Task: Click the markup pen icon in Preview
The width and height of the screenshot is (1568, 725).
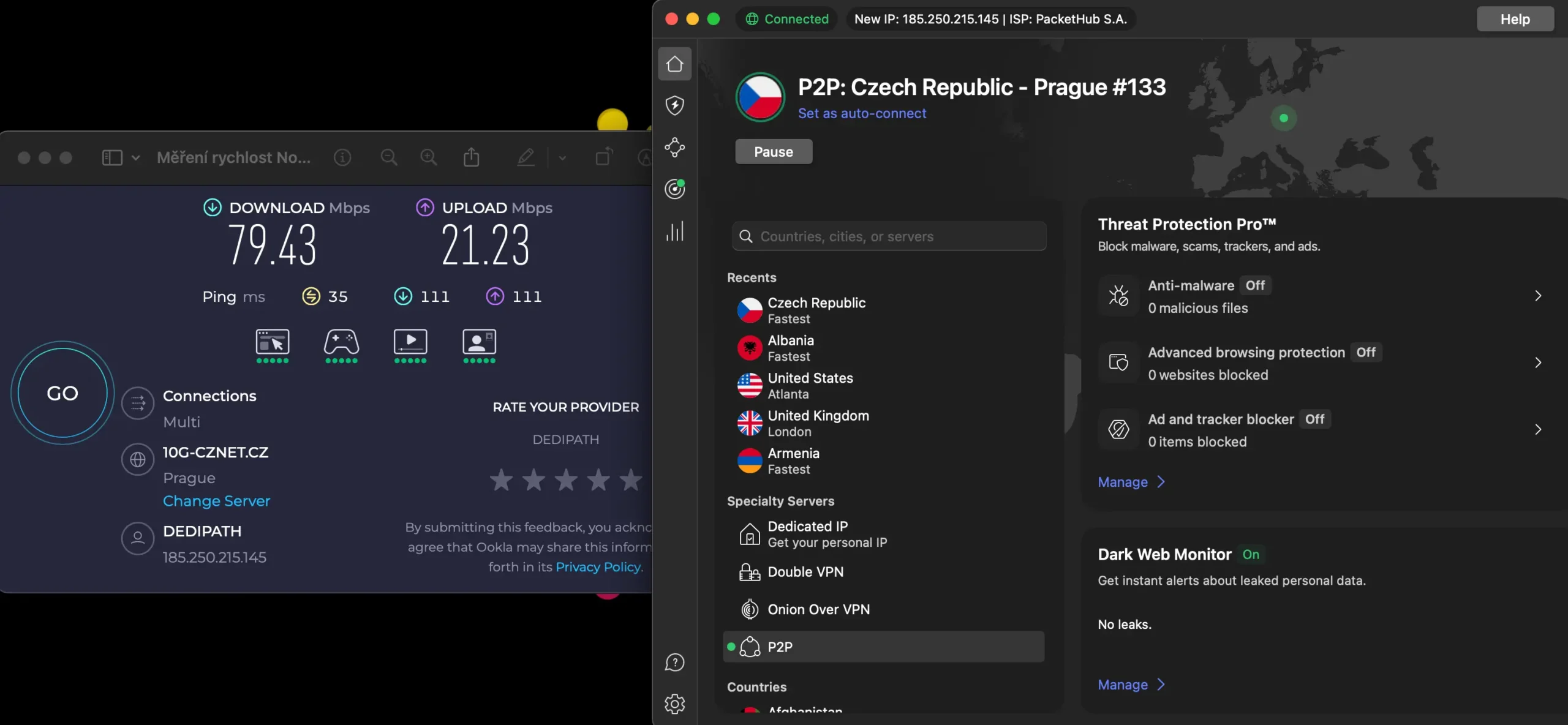Action: tap(526, 157)
